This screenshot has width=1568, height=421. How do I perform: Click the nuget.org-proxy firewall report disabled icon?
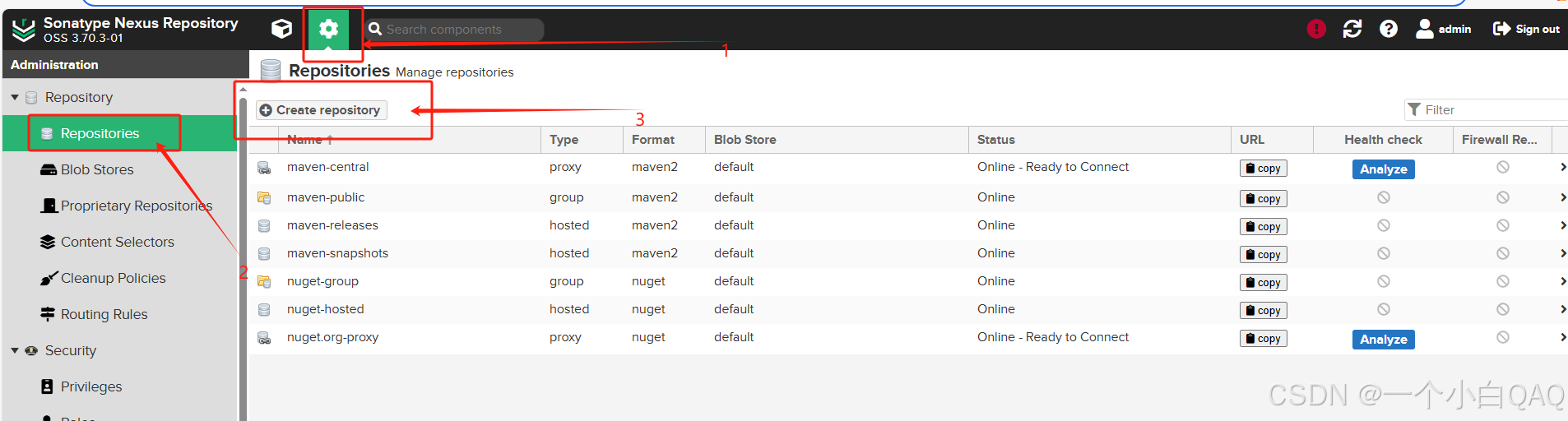[x=1503, y=337]
